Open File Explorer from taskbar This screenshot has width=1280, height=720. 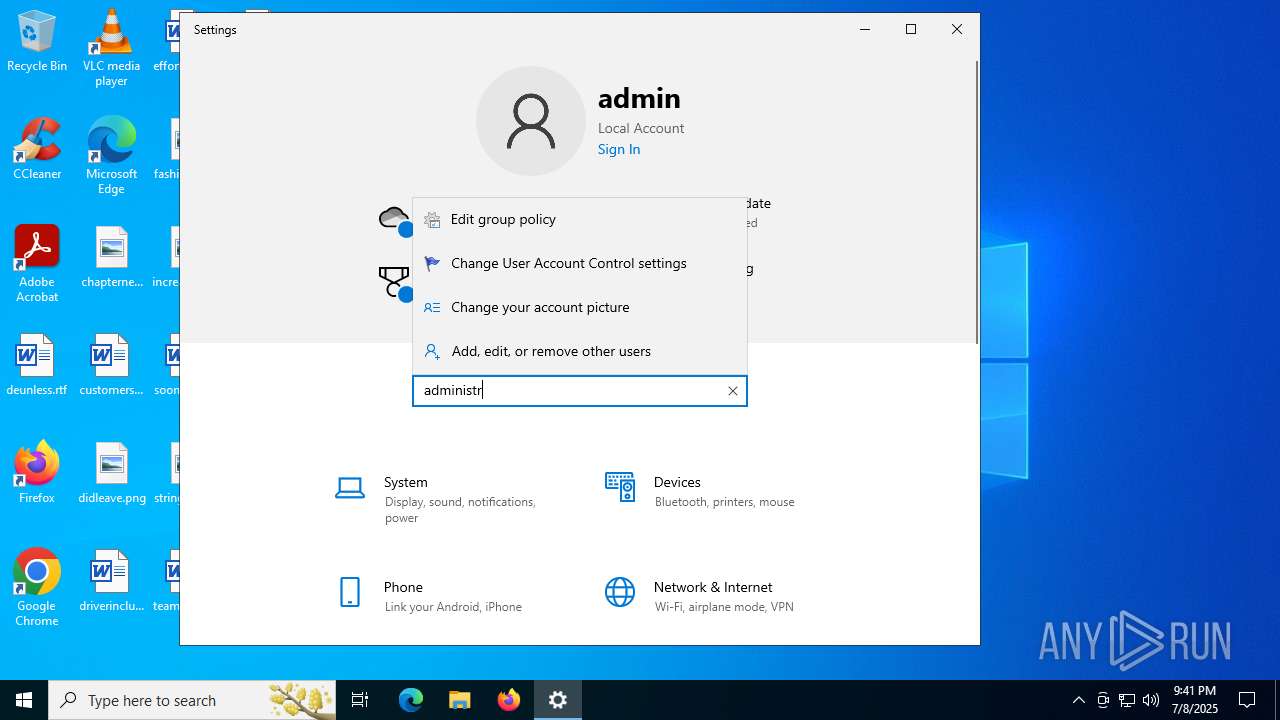tap(460, 700)
